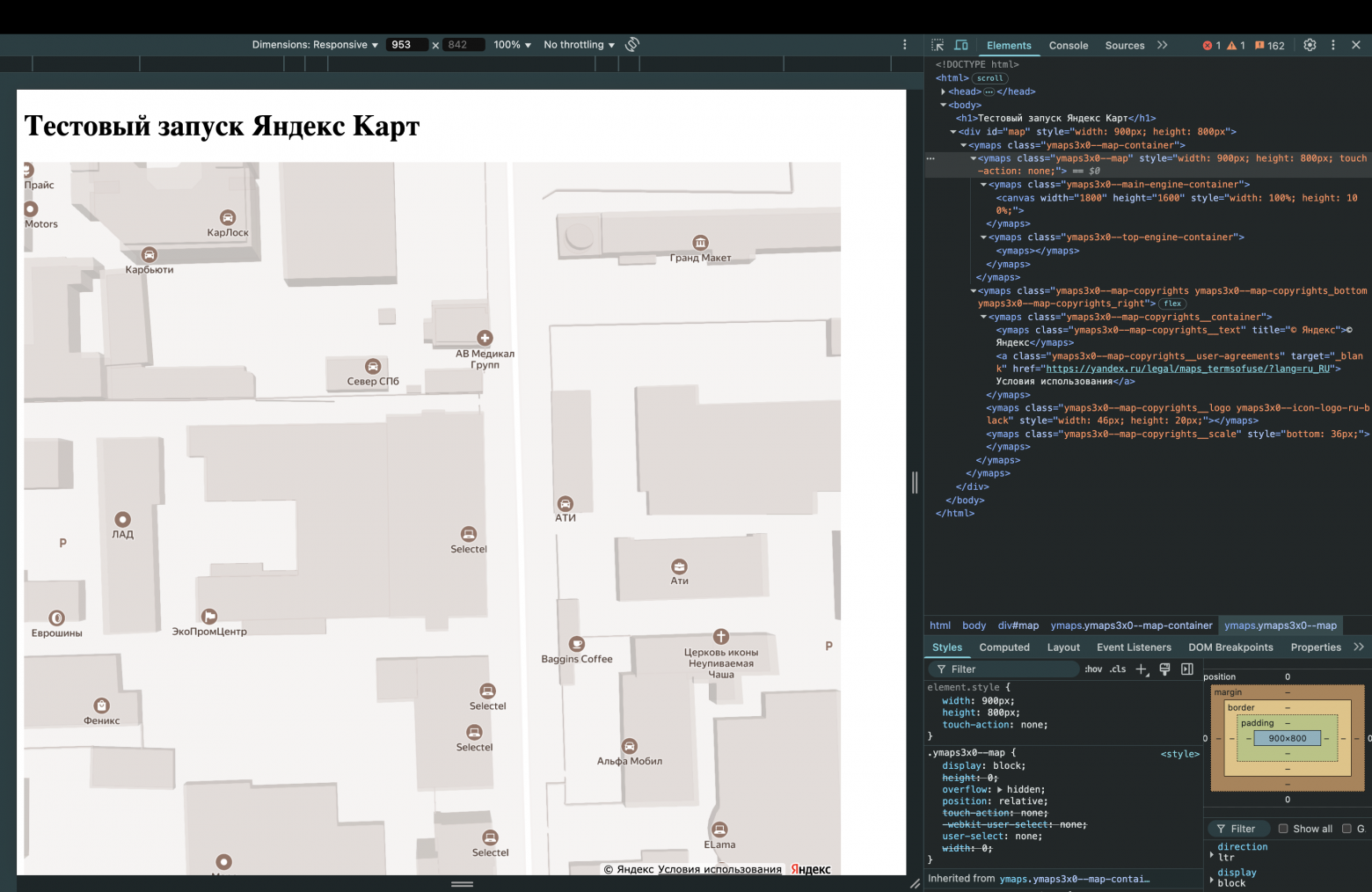Toggle the .cls classes panel button
This screenshot has width=1372, height=892.
click(x=1117, y=669)
